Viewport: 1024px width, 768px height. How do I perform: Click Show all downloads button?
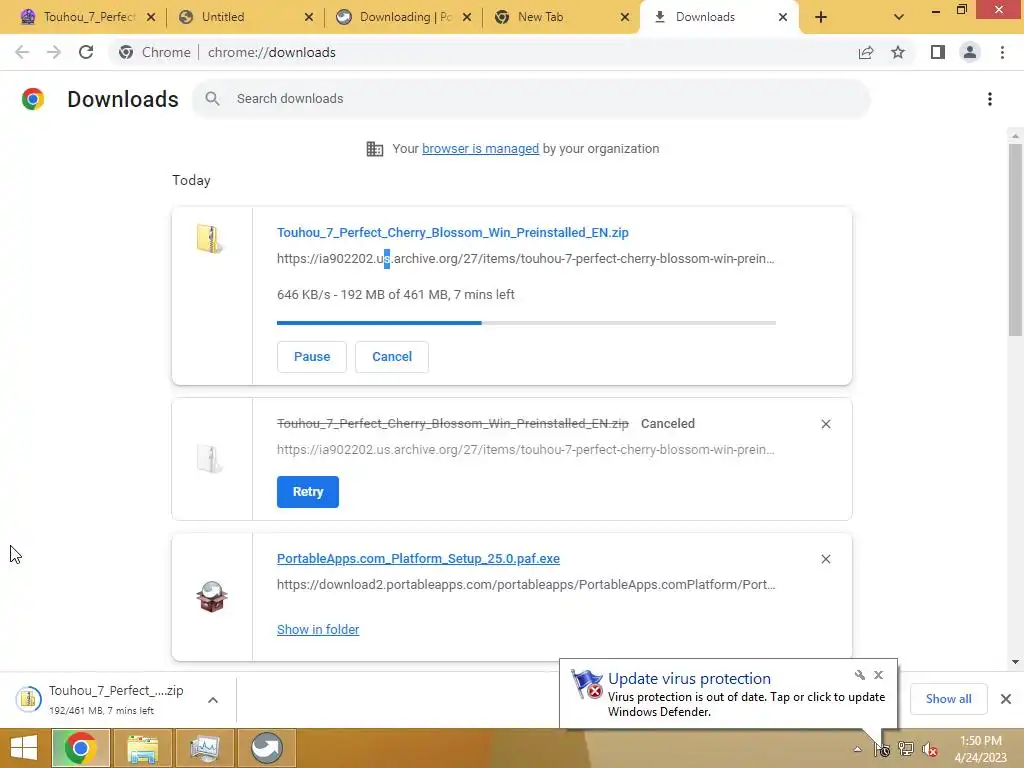[948, 699]
